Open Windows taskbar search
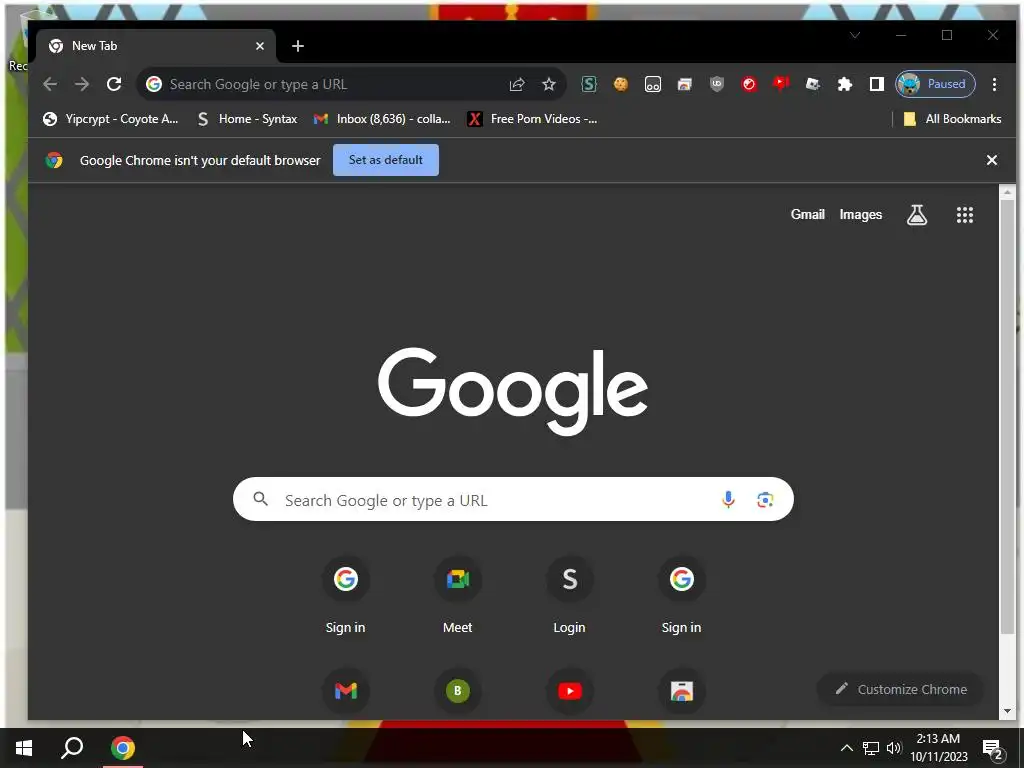 tap(72, 748)
